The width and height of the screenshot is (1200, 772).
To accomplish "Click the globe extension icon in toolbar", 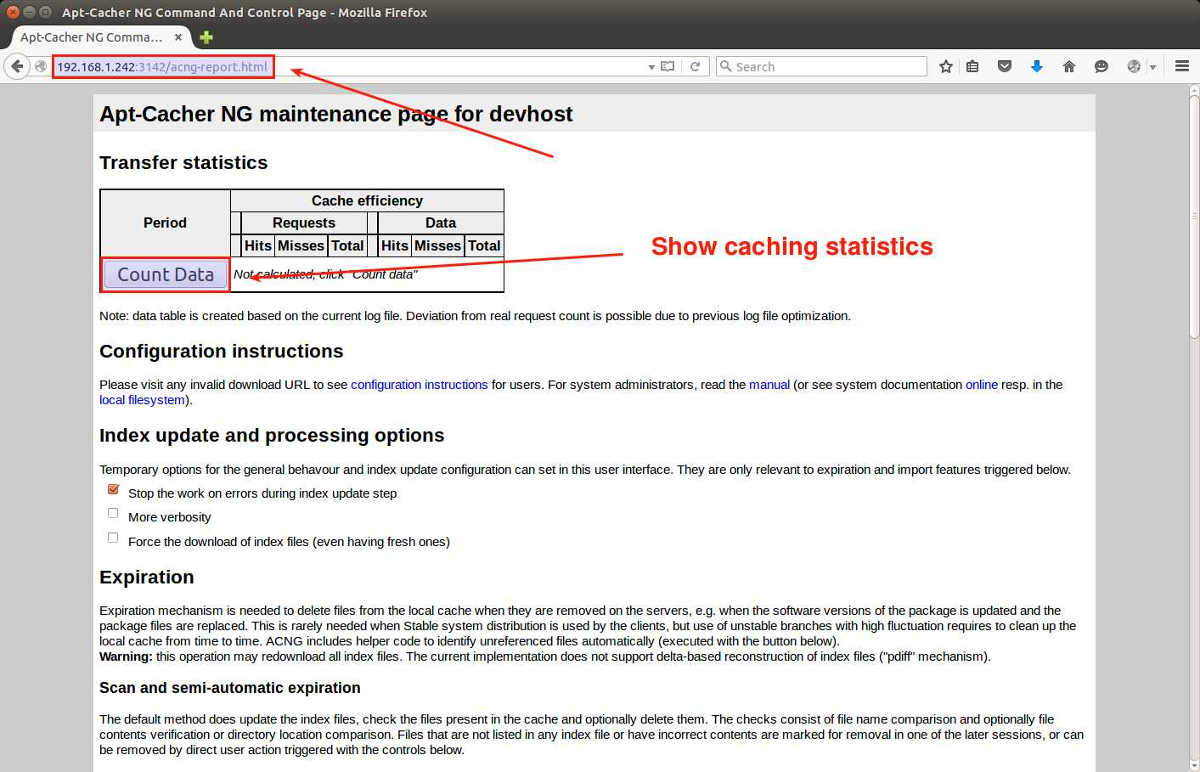I will click(1134, 67).
